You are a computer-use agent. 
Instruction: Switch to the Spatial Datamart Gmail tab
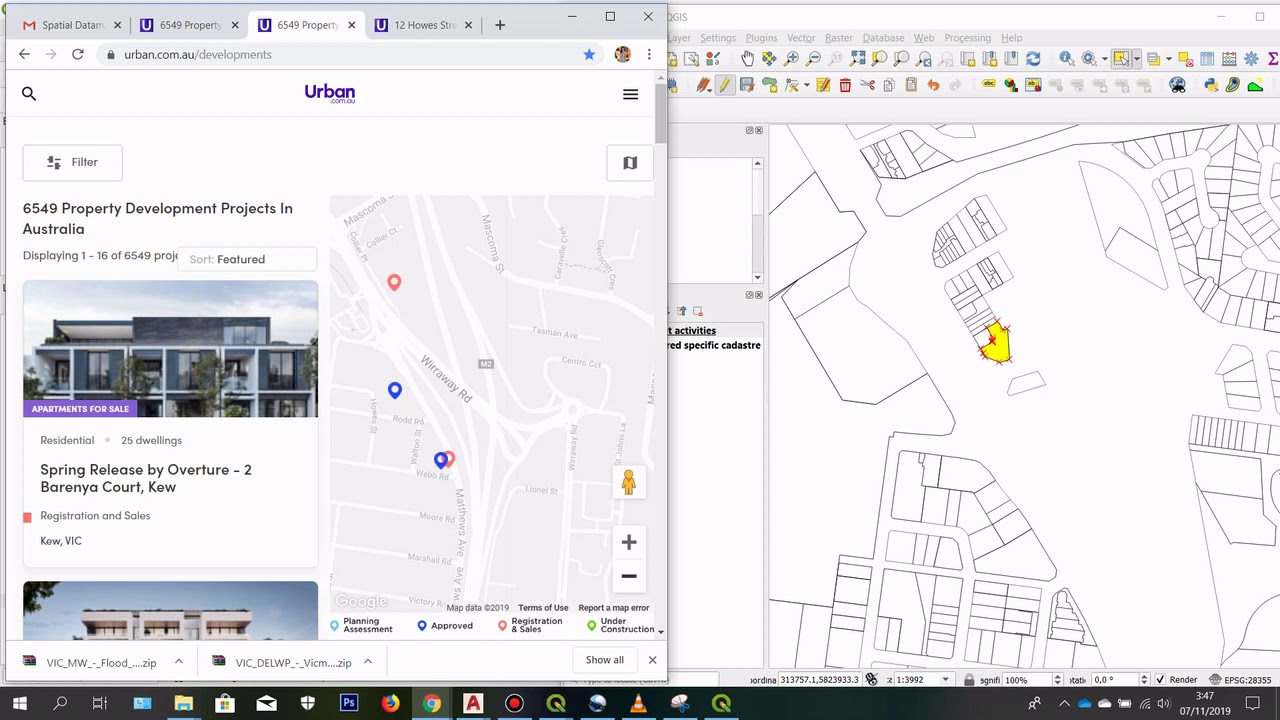pyautogui.click(x=70, y=25)
